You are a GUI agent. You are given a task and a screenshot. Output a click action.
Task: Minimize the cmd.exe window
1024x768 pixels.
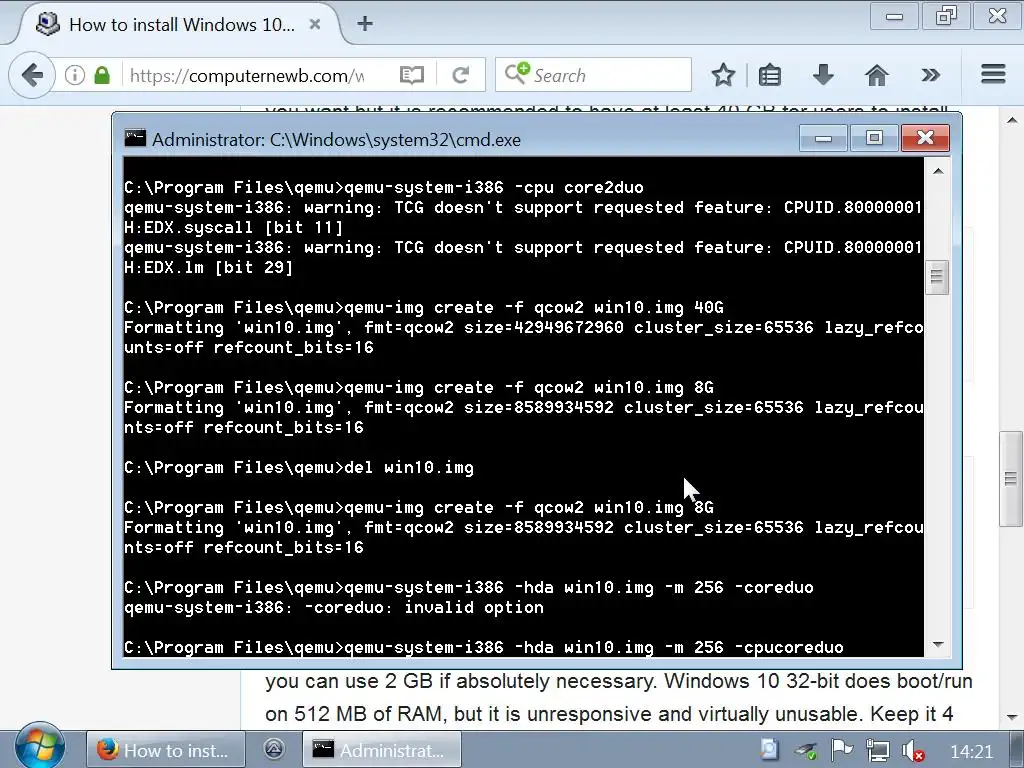[824, 138]
